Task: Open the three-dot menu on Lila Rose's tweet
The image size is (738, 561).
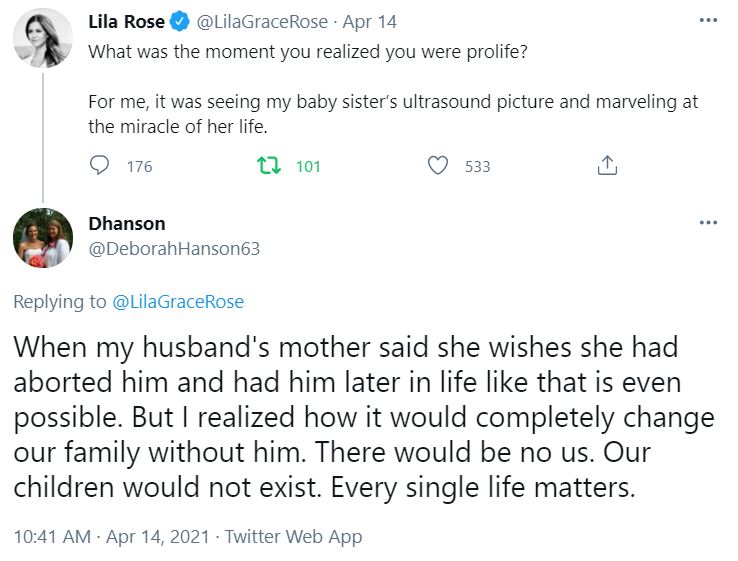Action: (x=708, y=21)
